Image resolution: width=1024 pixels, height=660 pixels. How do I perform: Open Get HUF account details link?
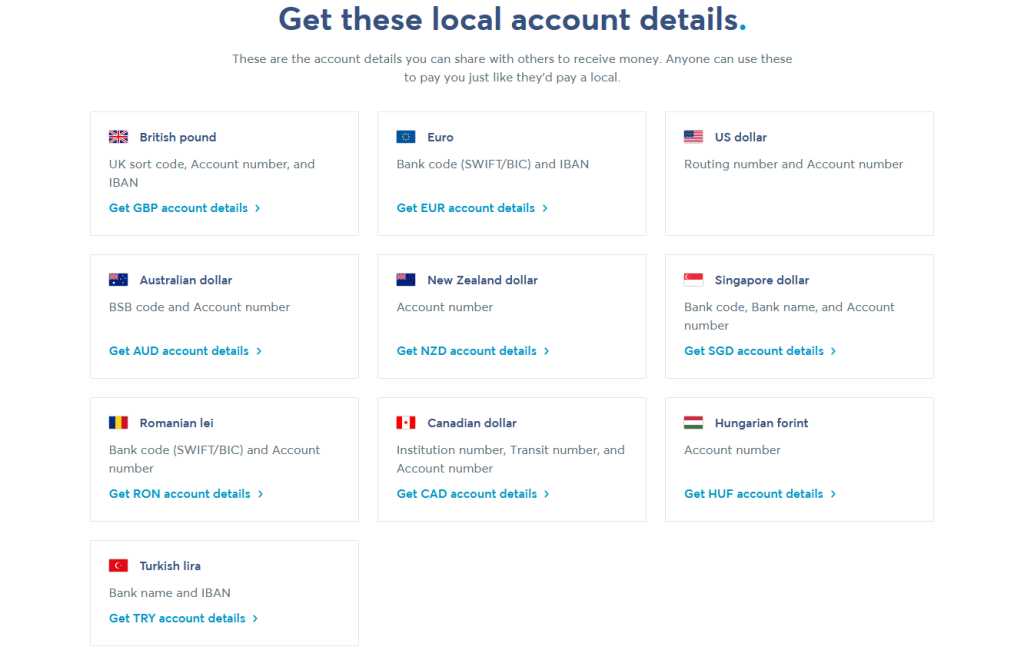click(753, 494)
